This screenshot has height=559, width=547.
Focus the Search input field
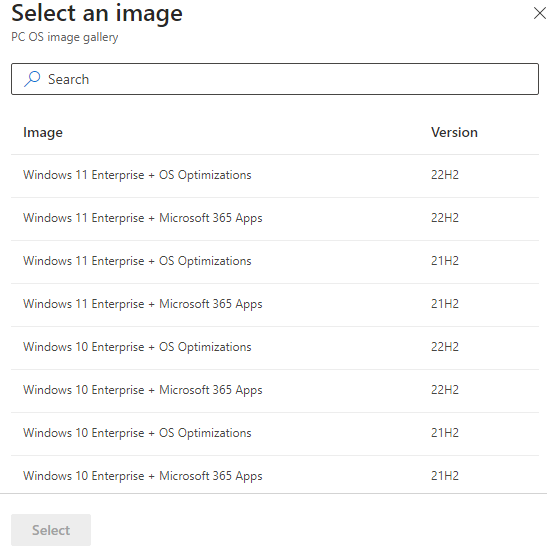pos(275,79)
